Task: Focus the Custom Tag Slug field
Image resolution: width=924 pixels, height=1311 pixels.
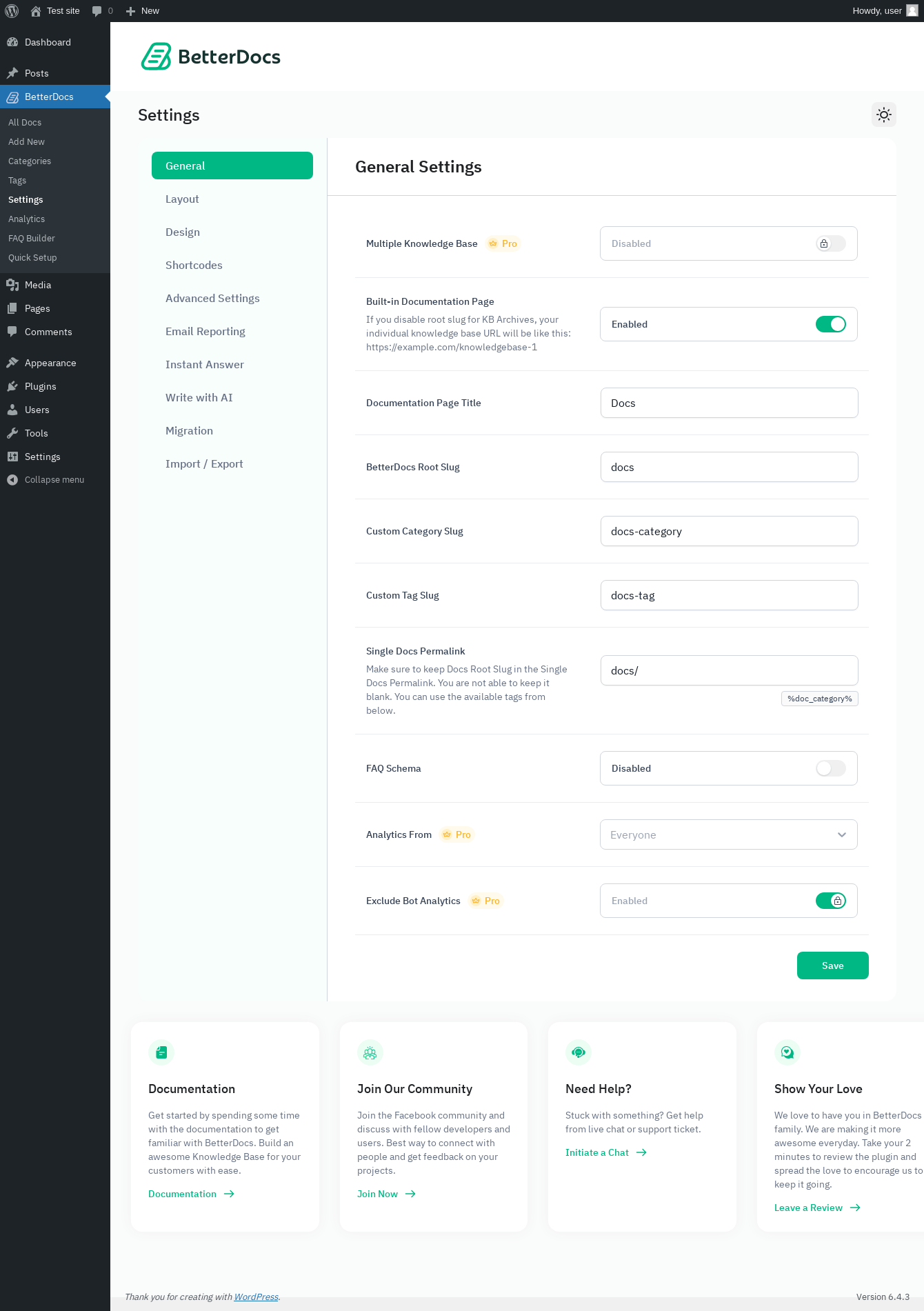Action: (730, 595)
